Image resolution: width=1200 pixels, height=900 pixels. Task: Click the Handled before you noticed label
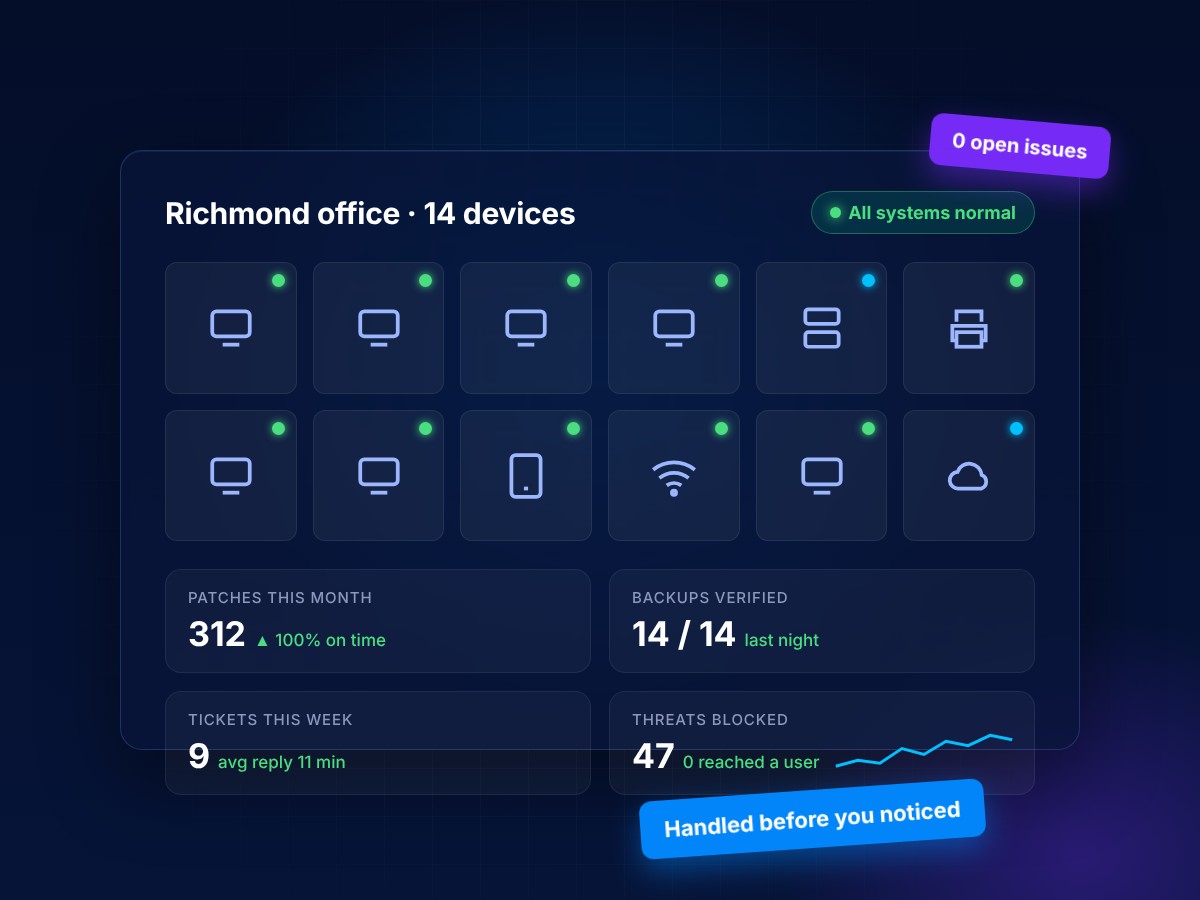tap(812, 819)
